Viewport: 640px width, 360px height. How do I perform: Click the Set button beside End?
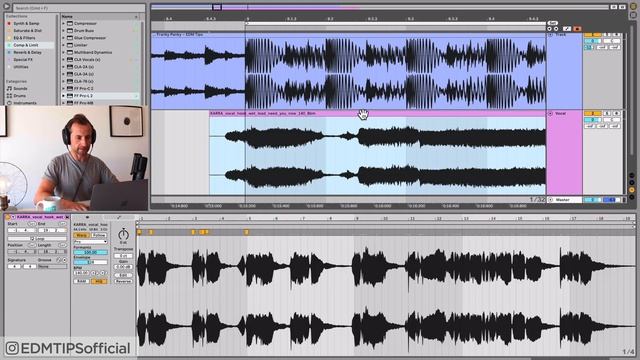click(x=62, y=224)
